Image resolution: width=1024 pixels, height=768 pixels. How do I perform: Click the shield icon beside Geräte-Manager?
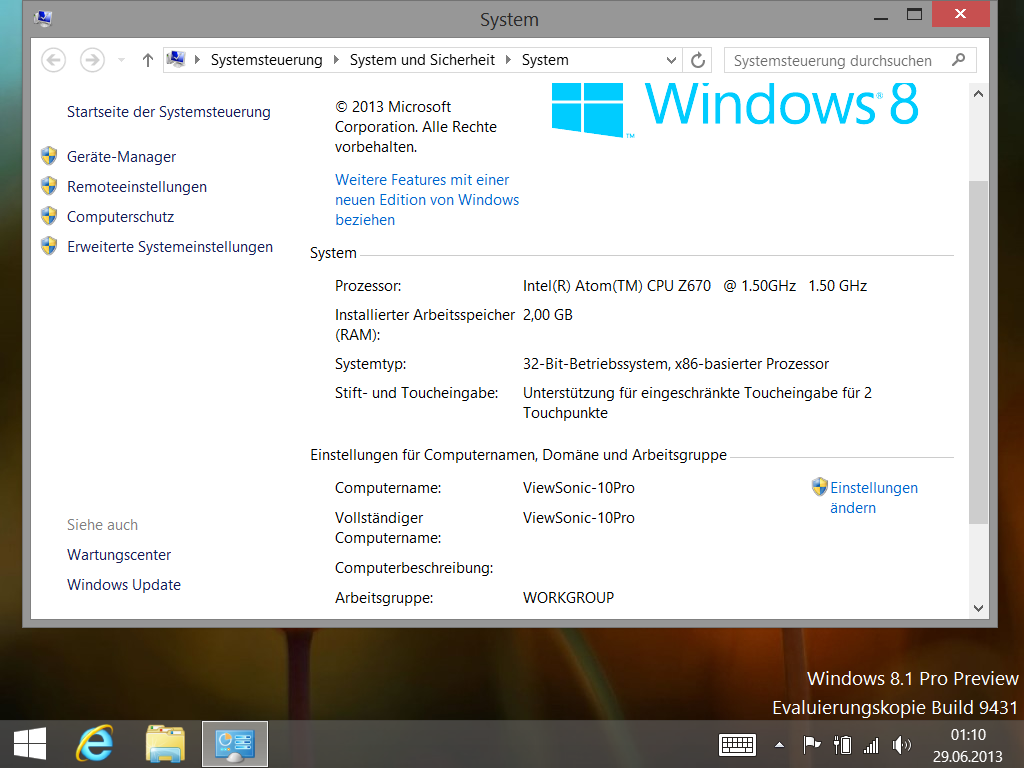click(x=49, y=156)
